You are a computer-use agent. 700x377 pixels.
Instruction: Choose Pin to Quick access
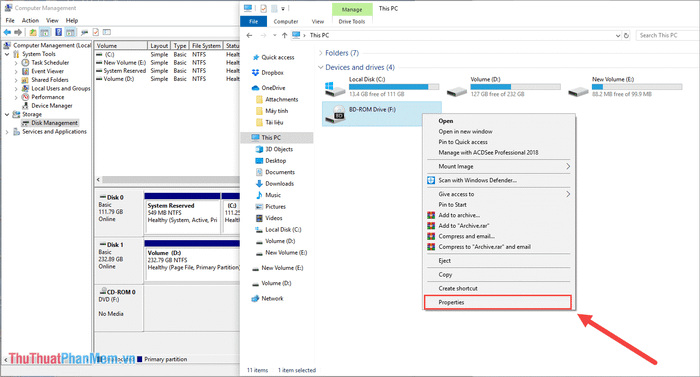(463, 142)
